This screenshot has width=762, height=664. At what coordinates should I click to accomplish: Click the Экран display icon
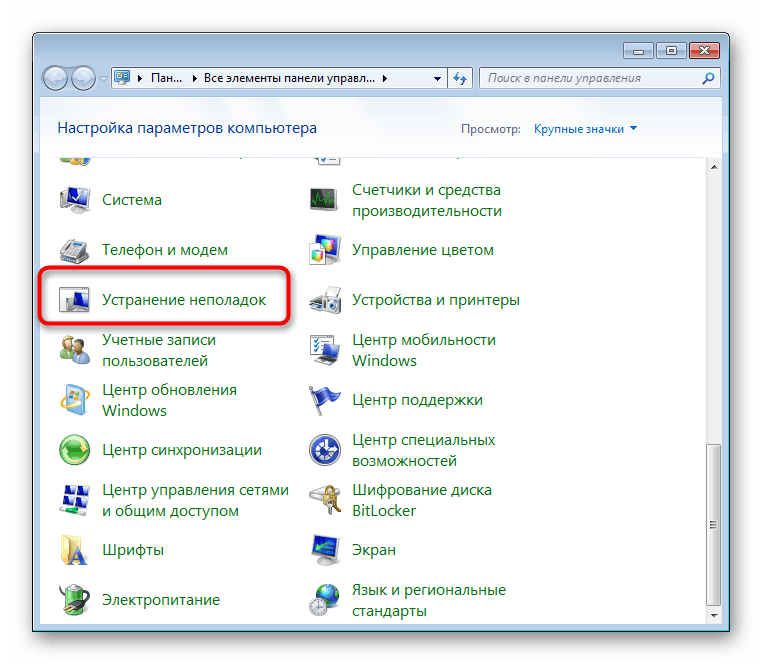(325, 550)
